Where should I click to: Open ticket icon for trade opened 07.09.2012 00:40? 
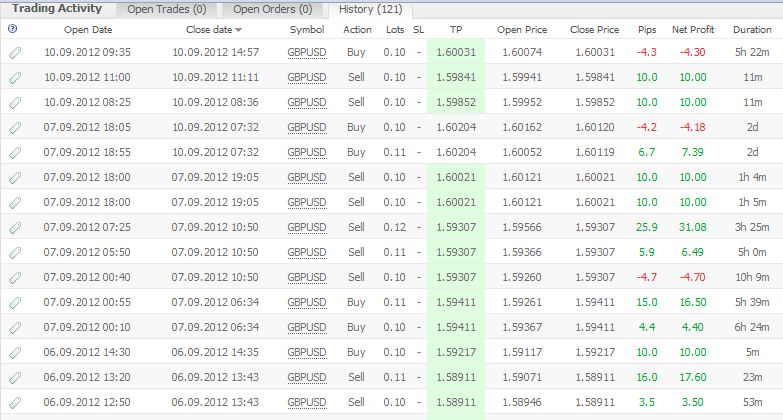coord(15,277)
